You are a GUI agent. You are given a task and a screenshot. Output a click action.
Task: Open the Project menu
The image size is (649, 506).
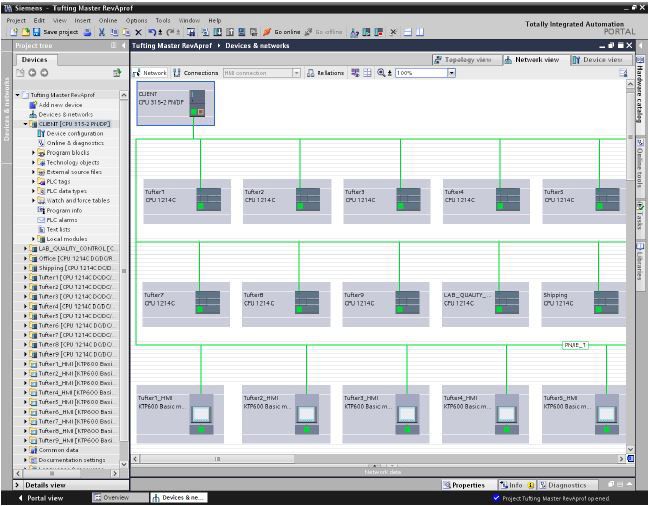pyautogui.click(x=16, y=20)
